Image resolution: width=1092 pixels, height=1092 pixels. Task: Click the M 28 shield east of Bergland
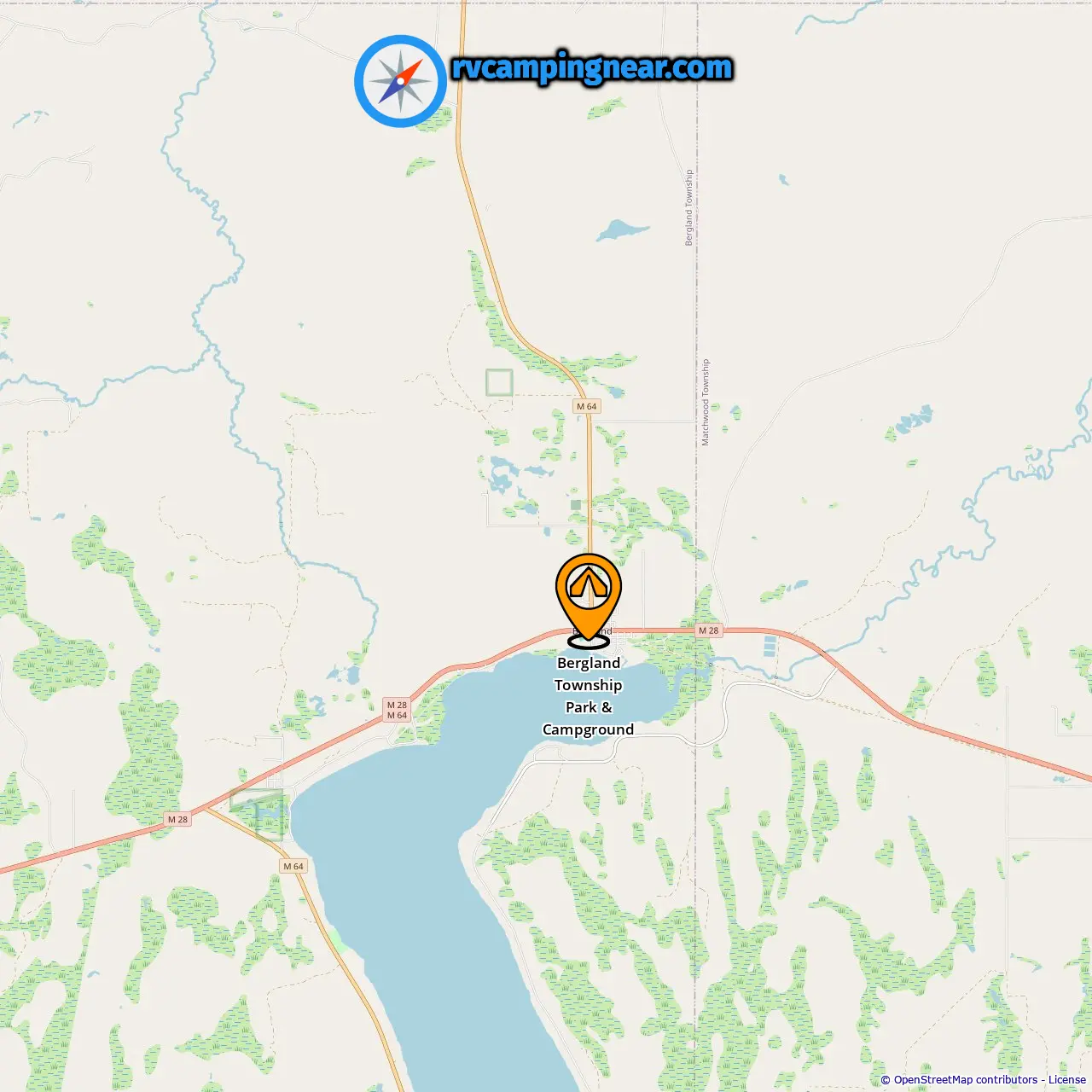tap(709, 630)
